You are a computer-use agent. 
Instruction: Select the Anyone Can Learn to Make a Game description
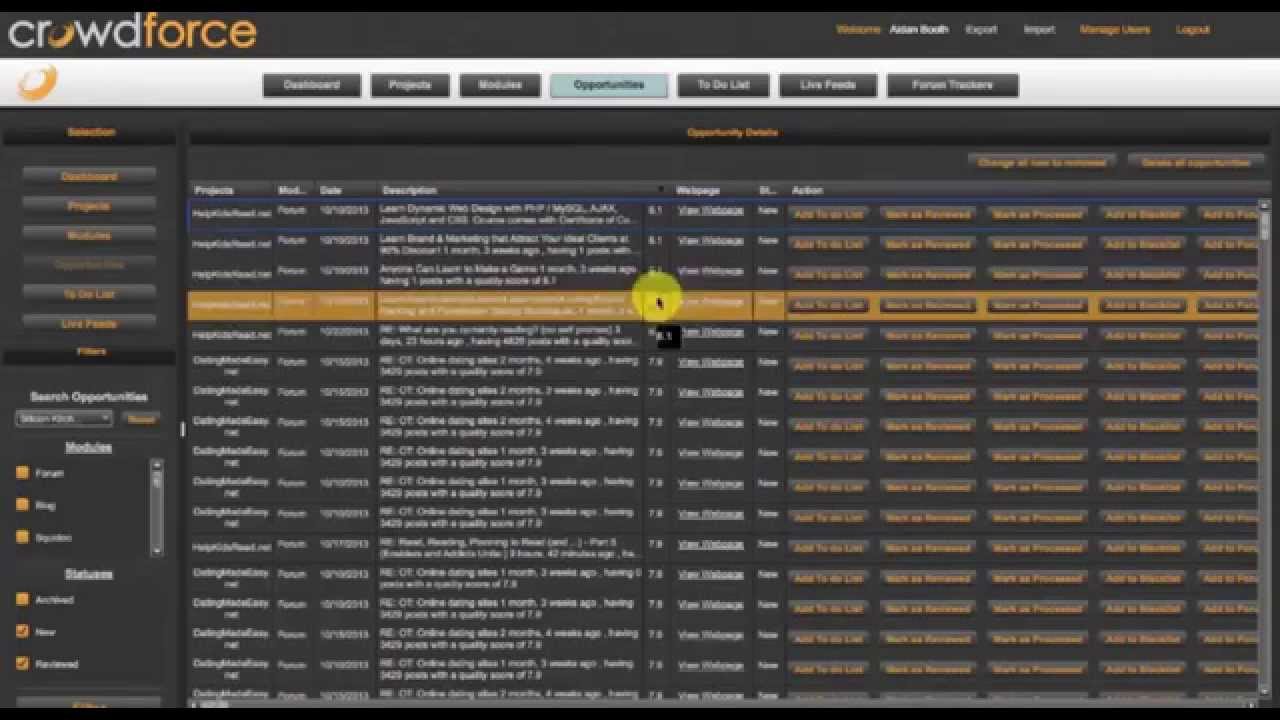tap(508, 274)
